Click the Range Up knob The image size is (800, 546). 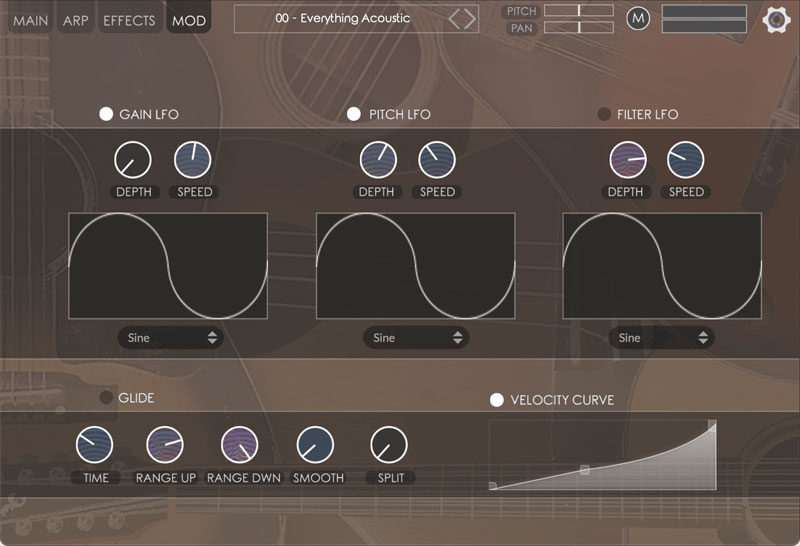click(165, 445)
